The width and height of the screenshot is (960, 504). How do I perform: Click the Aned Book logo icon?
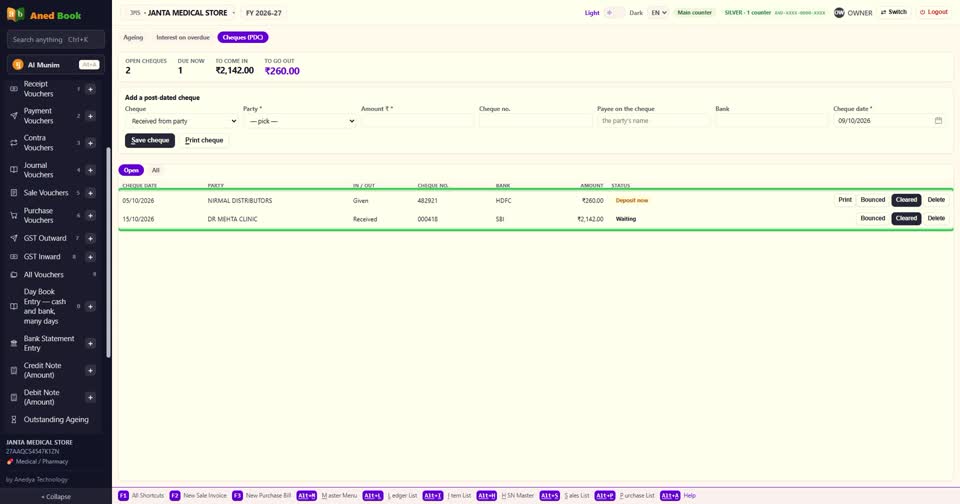coord(16,14)
